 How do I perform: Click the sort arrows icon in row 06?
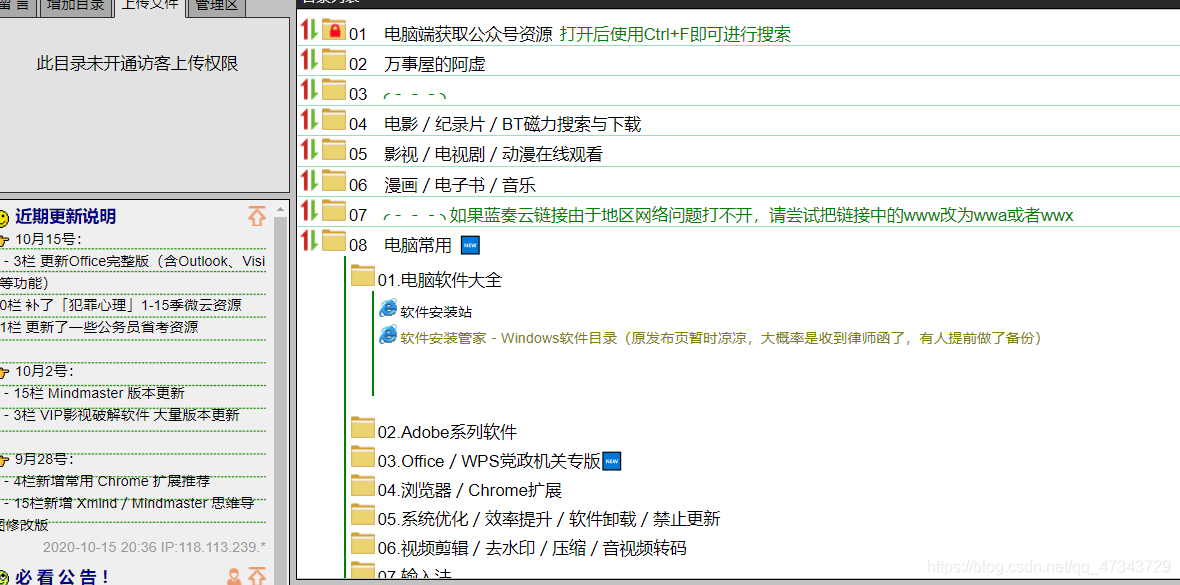coord(309,181)
